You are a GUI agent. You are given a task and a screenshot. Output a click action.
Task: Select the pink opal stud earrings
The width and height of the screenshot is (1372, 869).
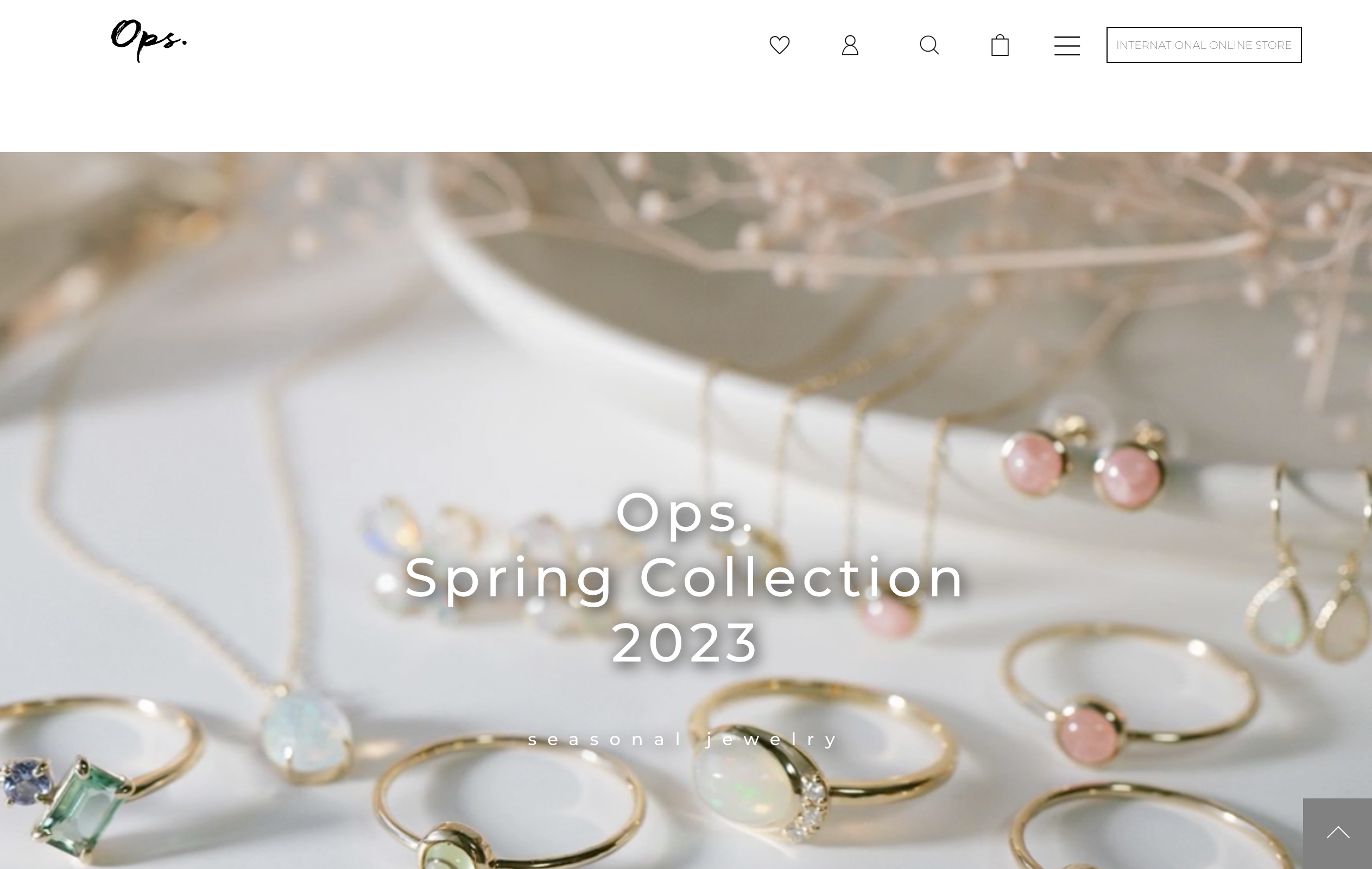click(x=1083, y=466)
